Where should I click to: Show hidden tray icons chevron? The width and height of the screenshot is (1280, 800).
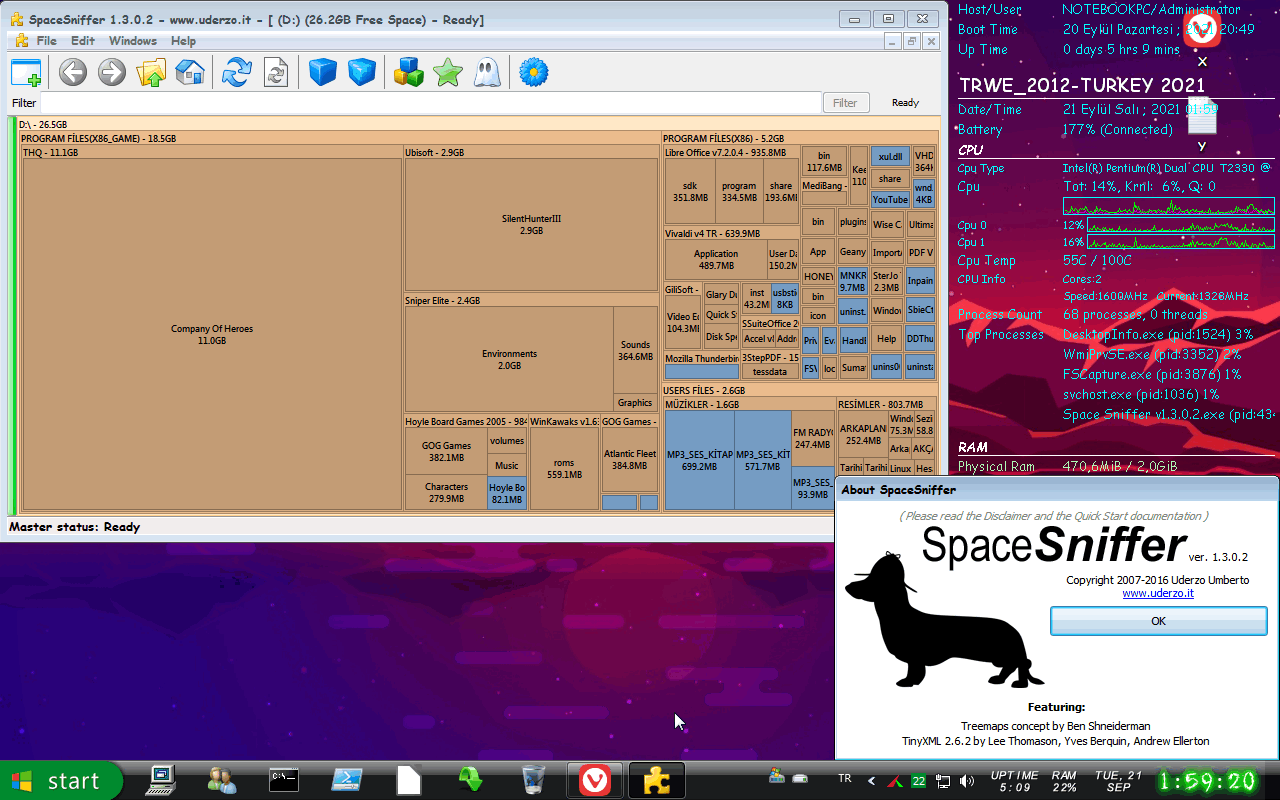pyautogui.click(x=871, y=780)
